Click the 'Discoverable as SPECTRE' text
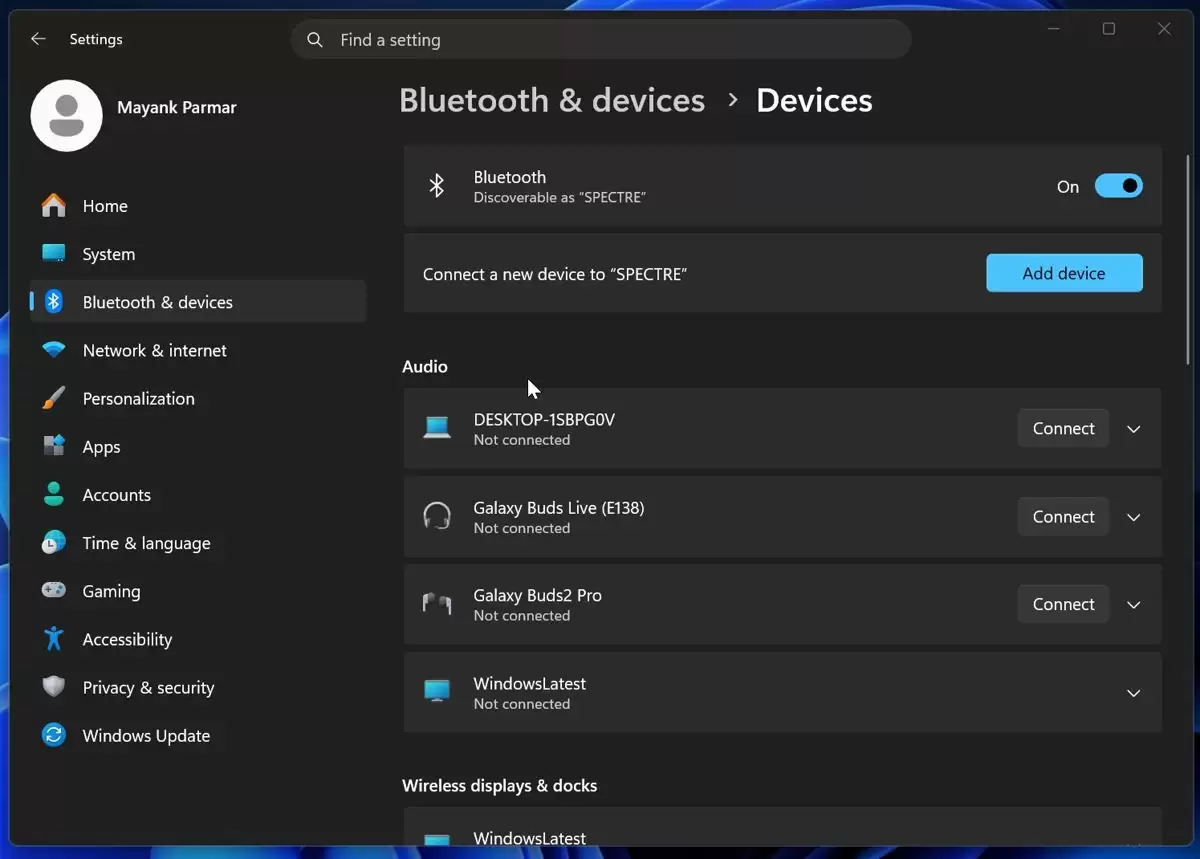This screenshot has width=1200, height=859. point(560,198)
